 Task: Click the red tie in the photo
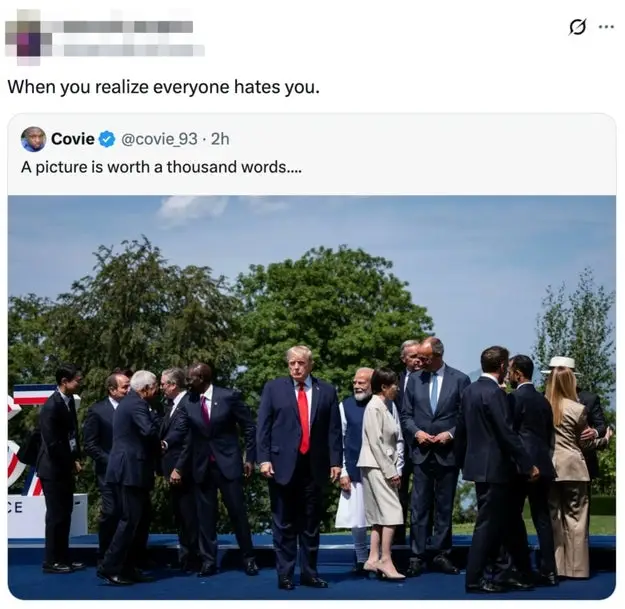coord(303,417)
